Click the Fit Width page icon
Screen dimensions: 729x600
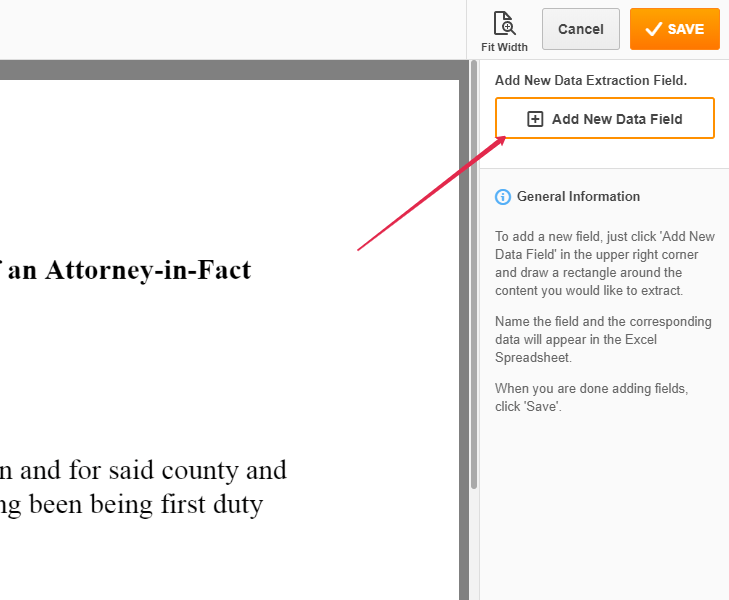click(504, 23)
